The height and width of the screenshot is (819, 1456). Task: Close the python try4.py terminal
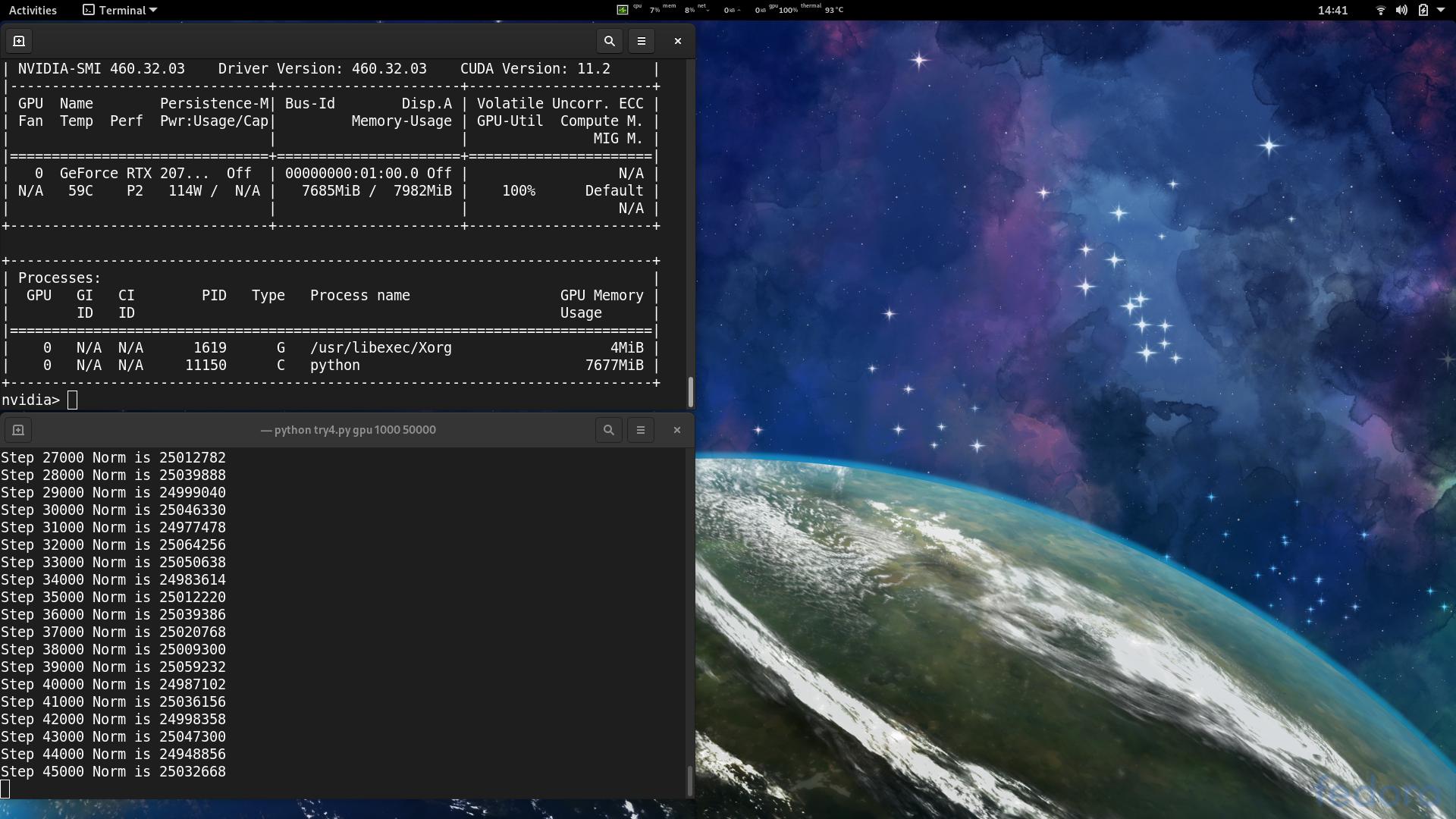coord(677,430)
